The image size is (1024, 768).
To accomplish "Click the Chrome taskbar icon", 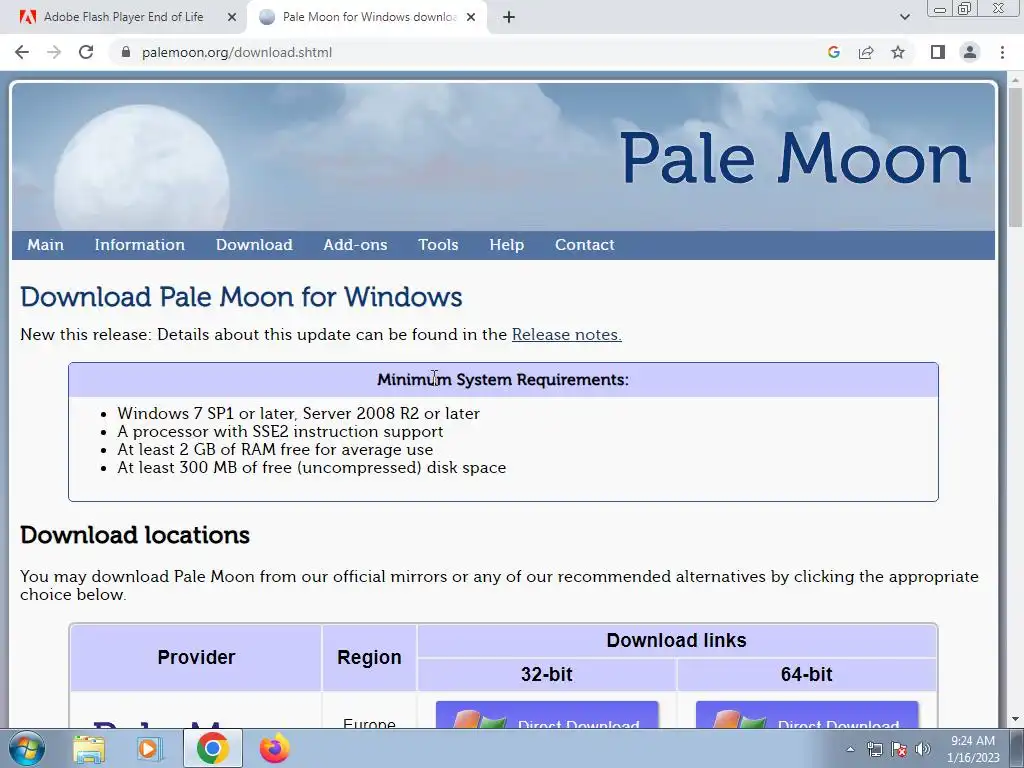I will 212,748.
